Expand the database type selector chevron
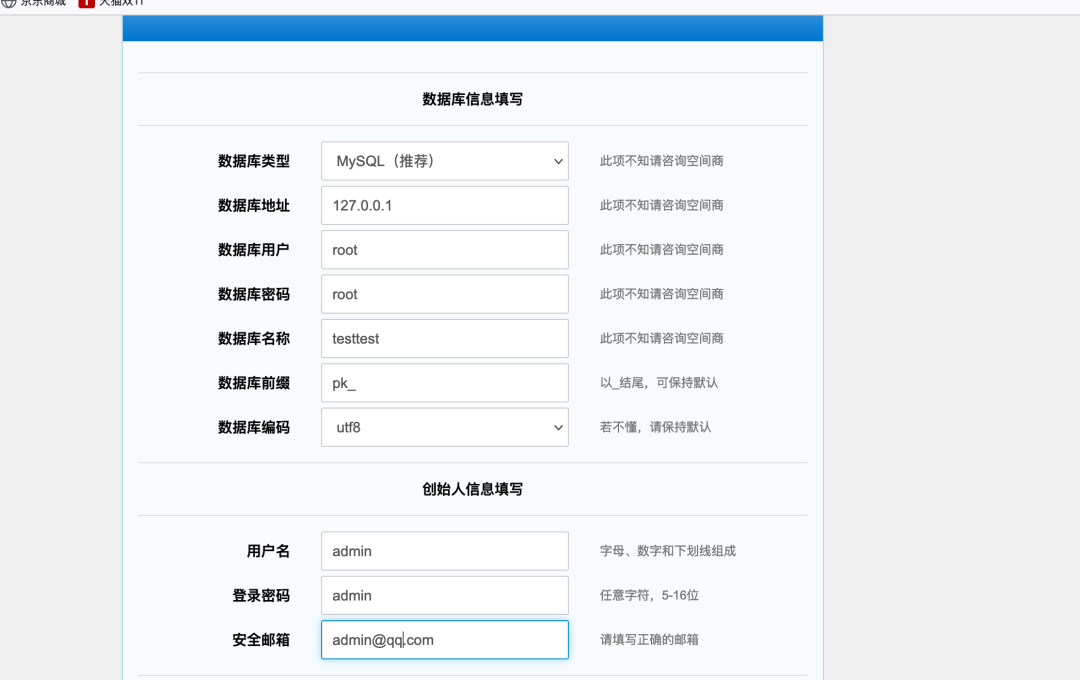Screen dimensions: 1080x680 [x=557, y=161]
